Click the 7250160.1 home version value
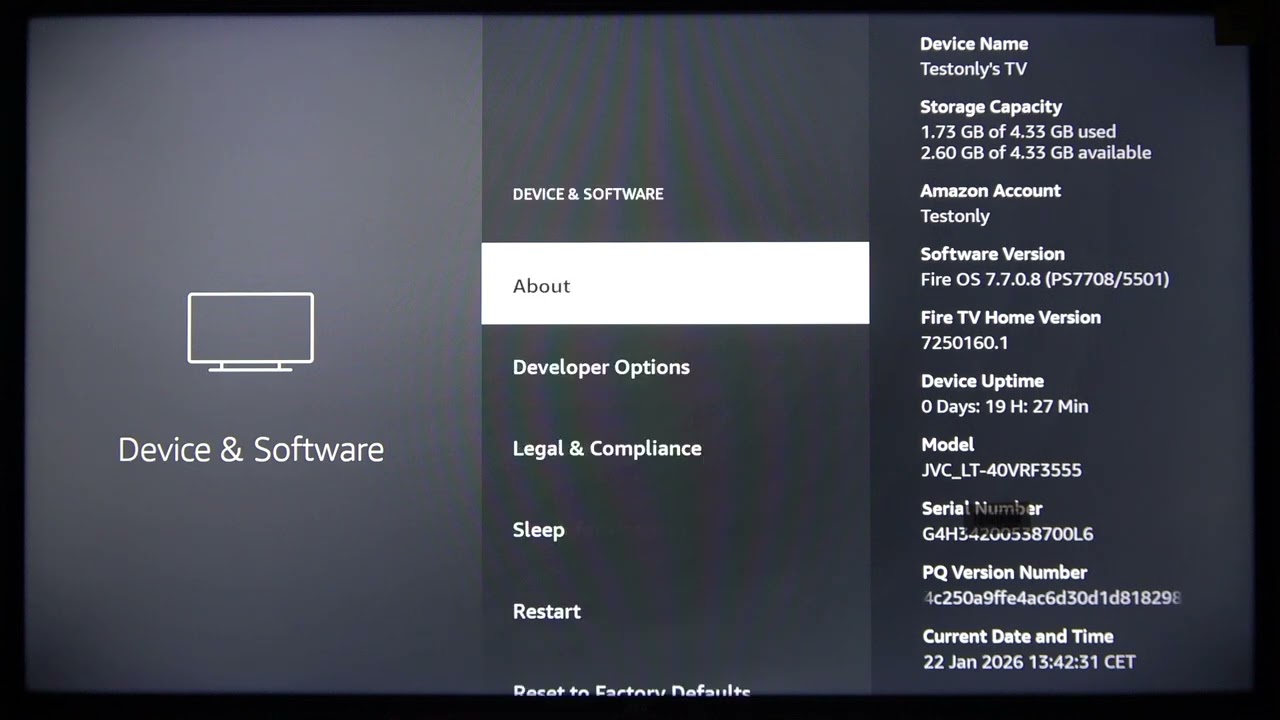Viewport: 1280px width, 720px height. click(964, 343)
